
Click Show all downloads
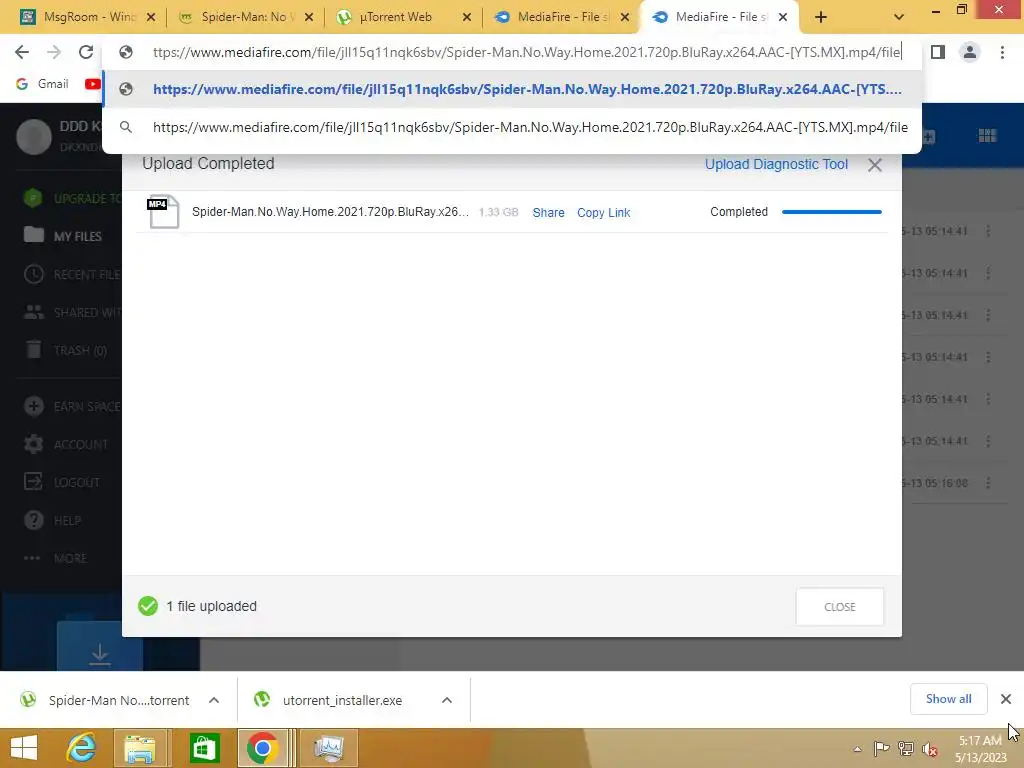pyautogui.click(x=948, y=699)
